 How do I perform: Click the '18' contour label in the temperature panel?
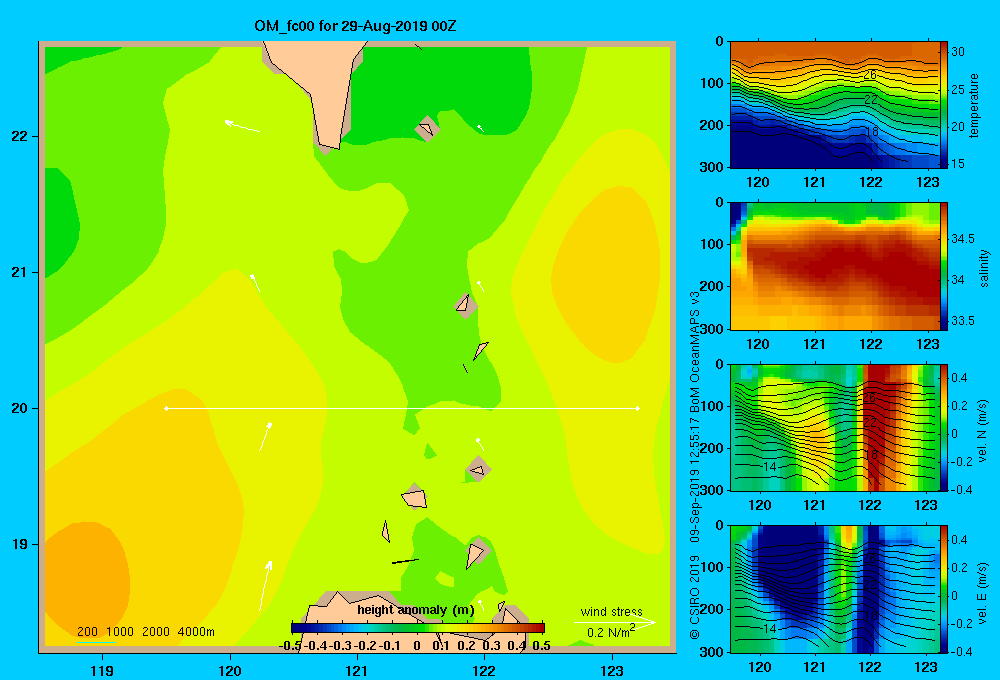coord(872,132)
